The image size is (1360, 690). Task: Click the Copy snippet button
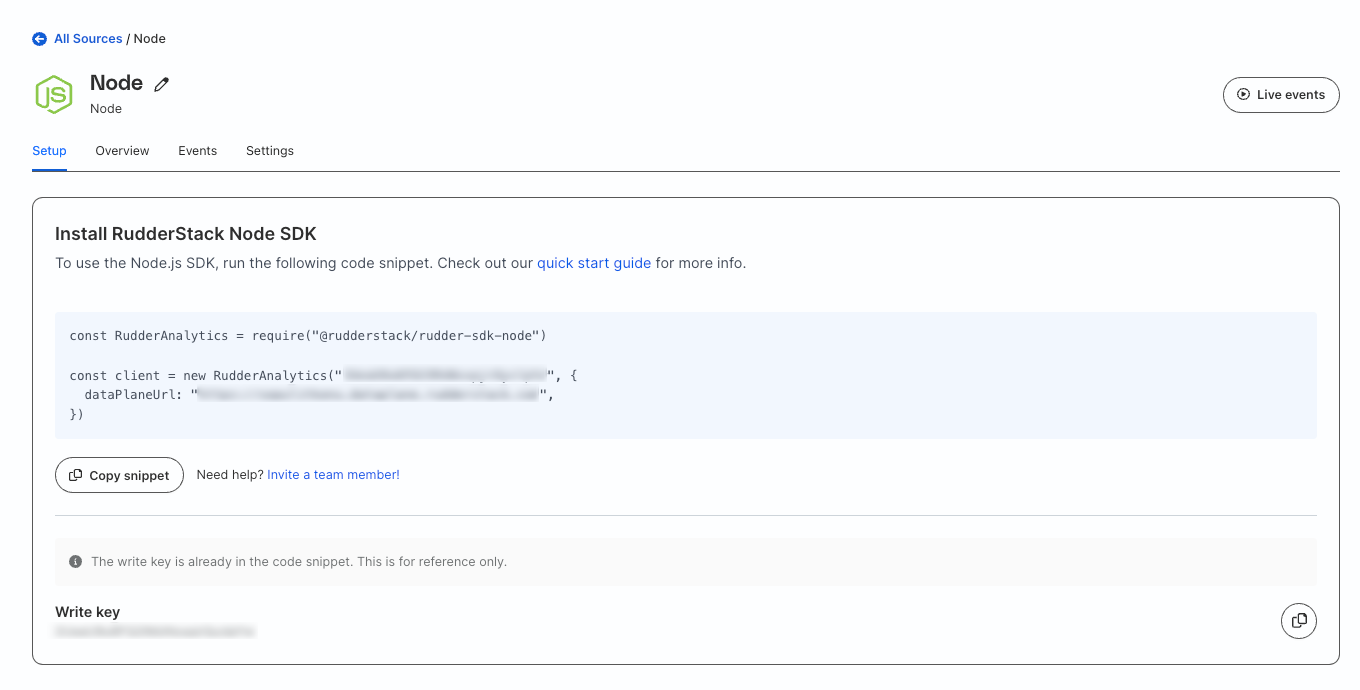119,475
